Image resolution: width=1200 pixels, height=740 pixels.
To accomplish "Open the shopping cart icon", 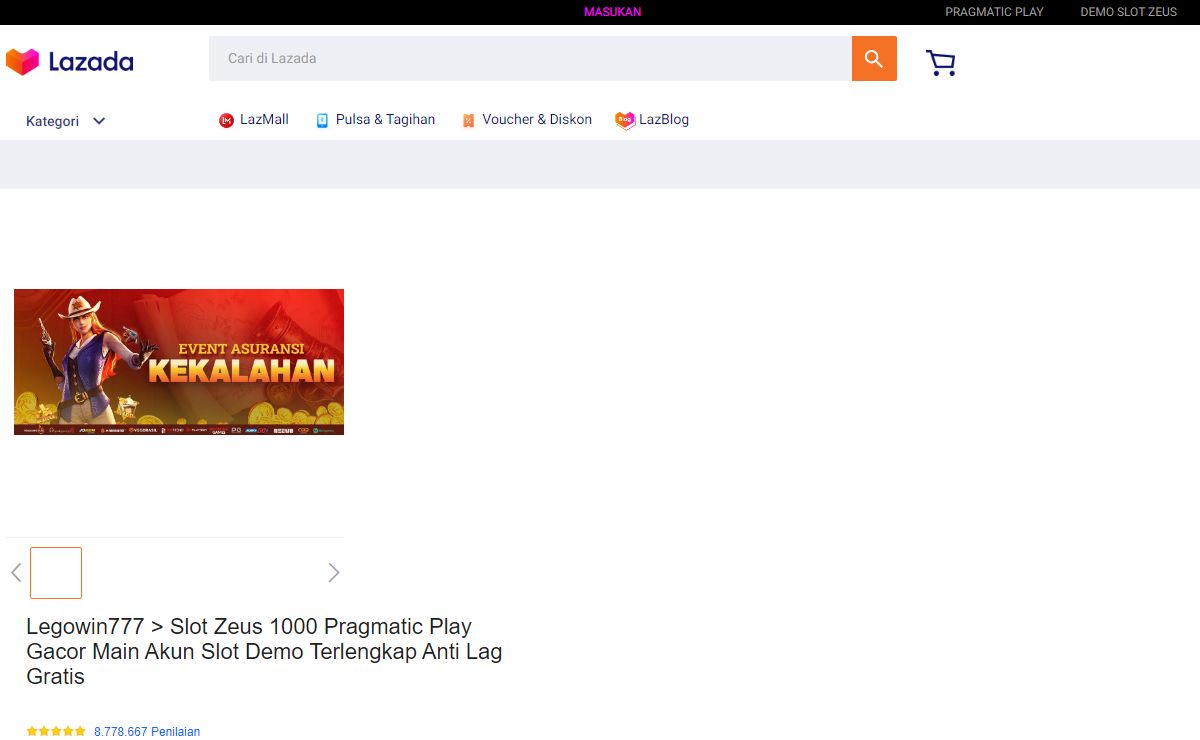I will click(941, 63).
